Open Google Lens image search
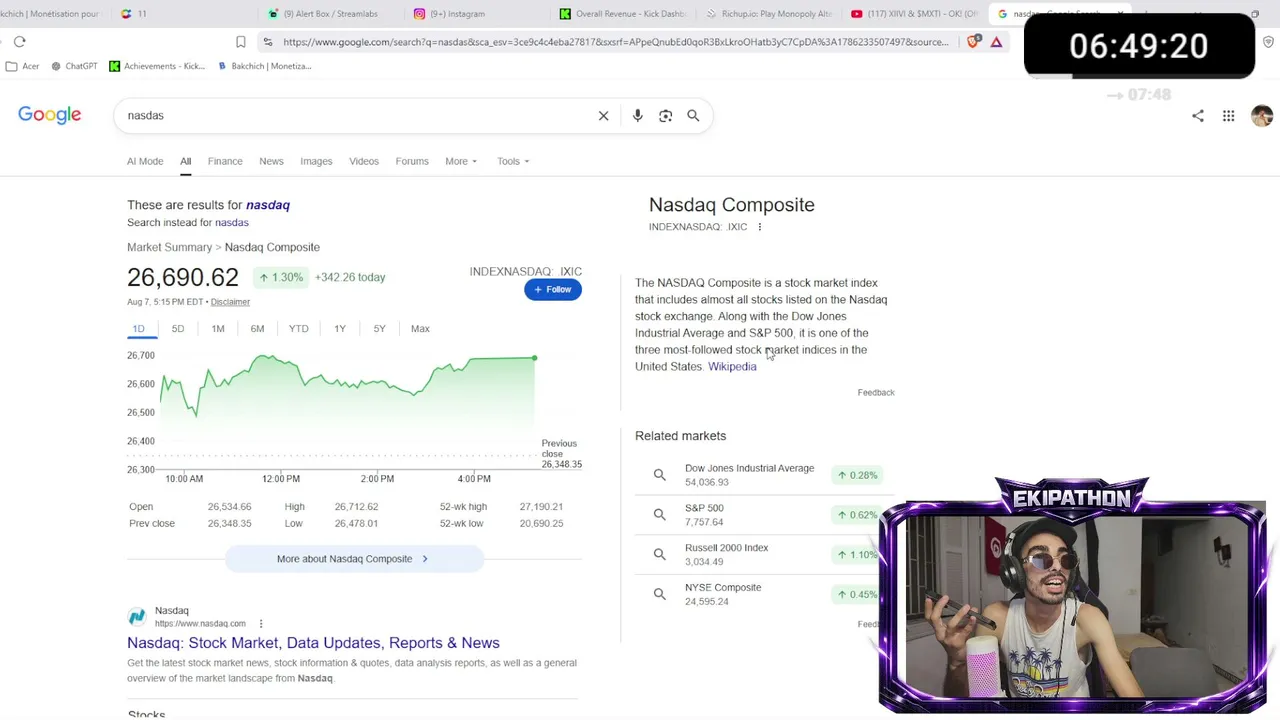Screen dimensions: 1280x720 [665, 115]
